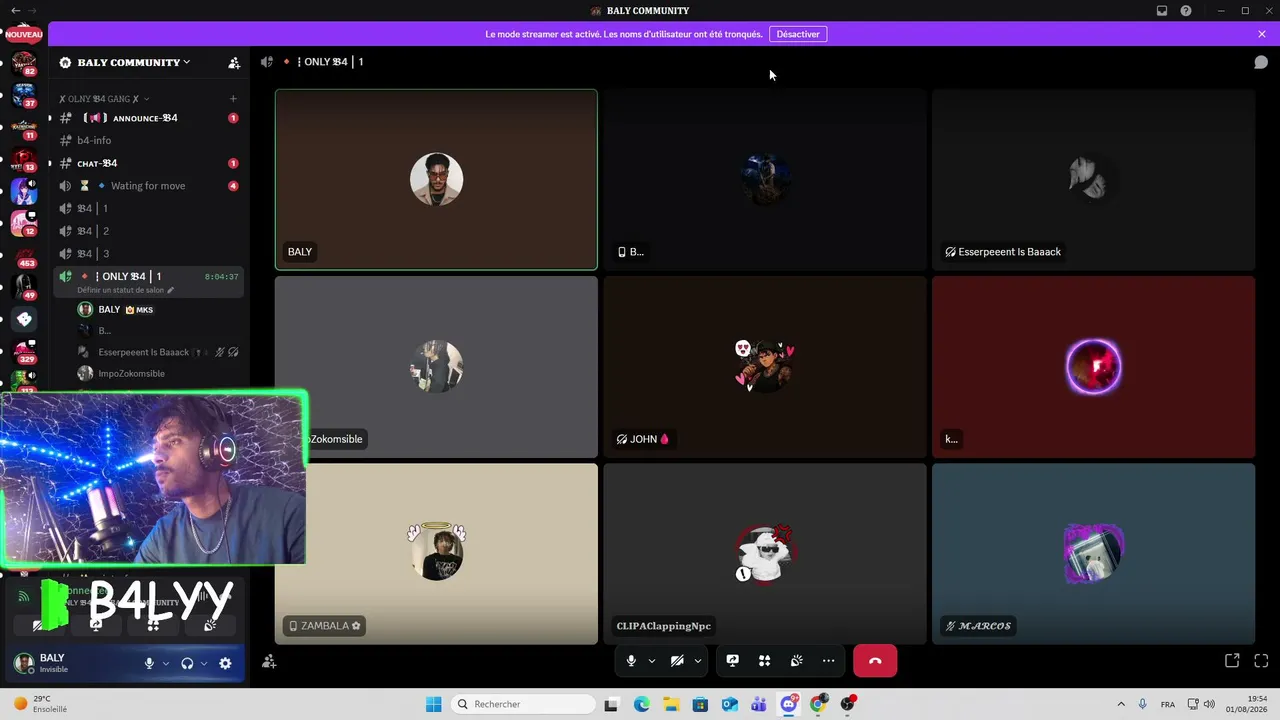The width and height of the screenshot is (1280, 720).
Task: Click Définir un statut de salon
Action: click(126, 290)
